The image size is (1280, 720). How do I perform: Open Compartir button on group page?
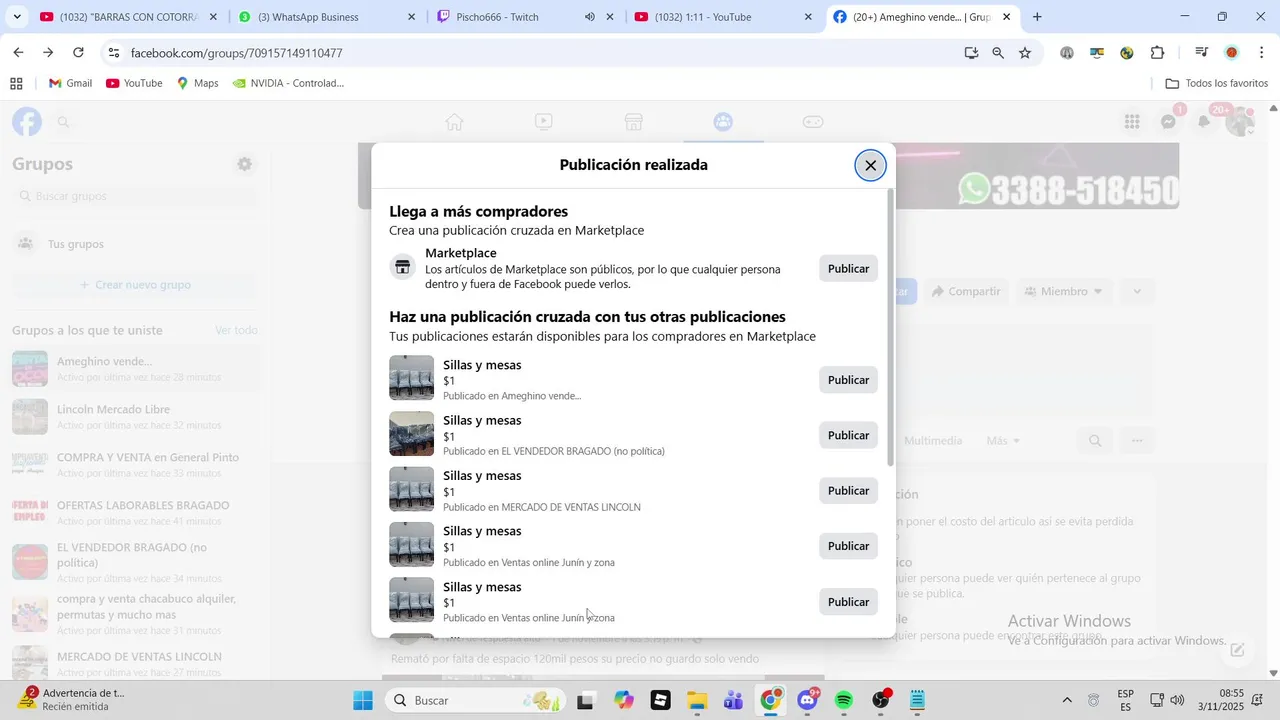(x=965, y=292)
